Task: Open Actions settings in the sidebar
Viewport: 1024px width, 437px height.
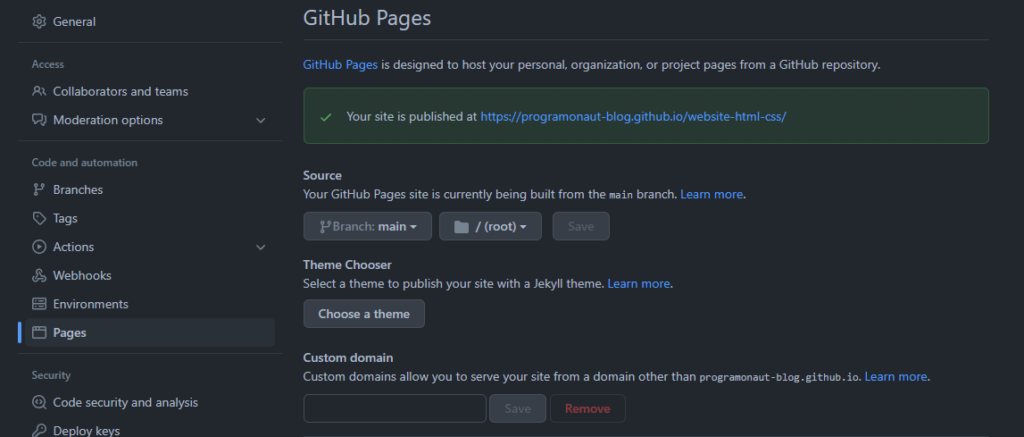Action: coord(73,247)
